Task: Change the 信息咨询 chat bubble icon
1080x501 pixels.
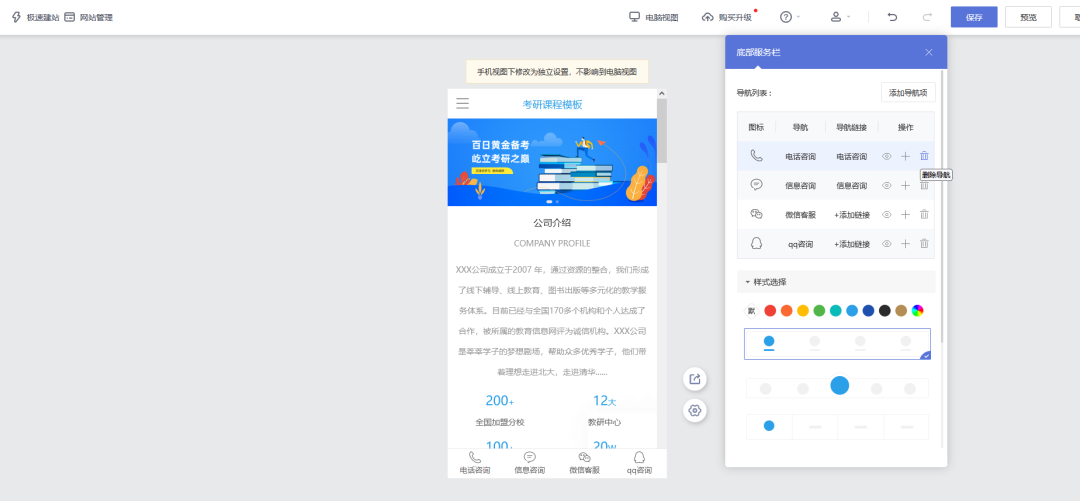Action: pos(756,185)
